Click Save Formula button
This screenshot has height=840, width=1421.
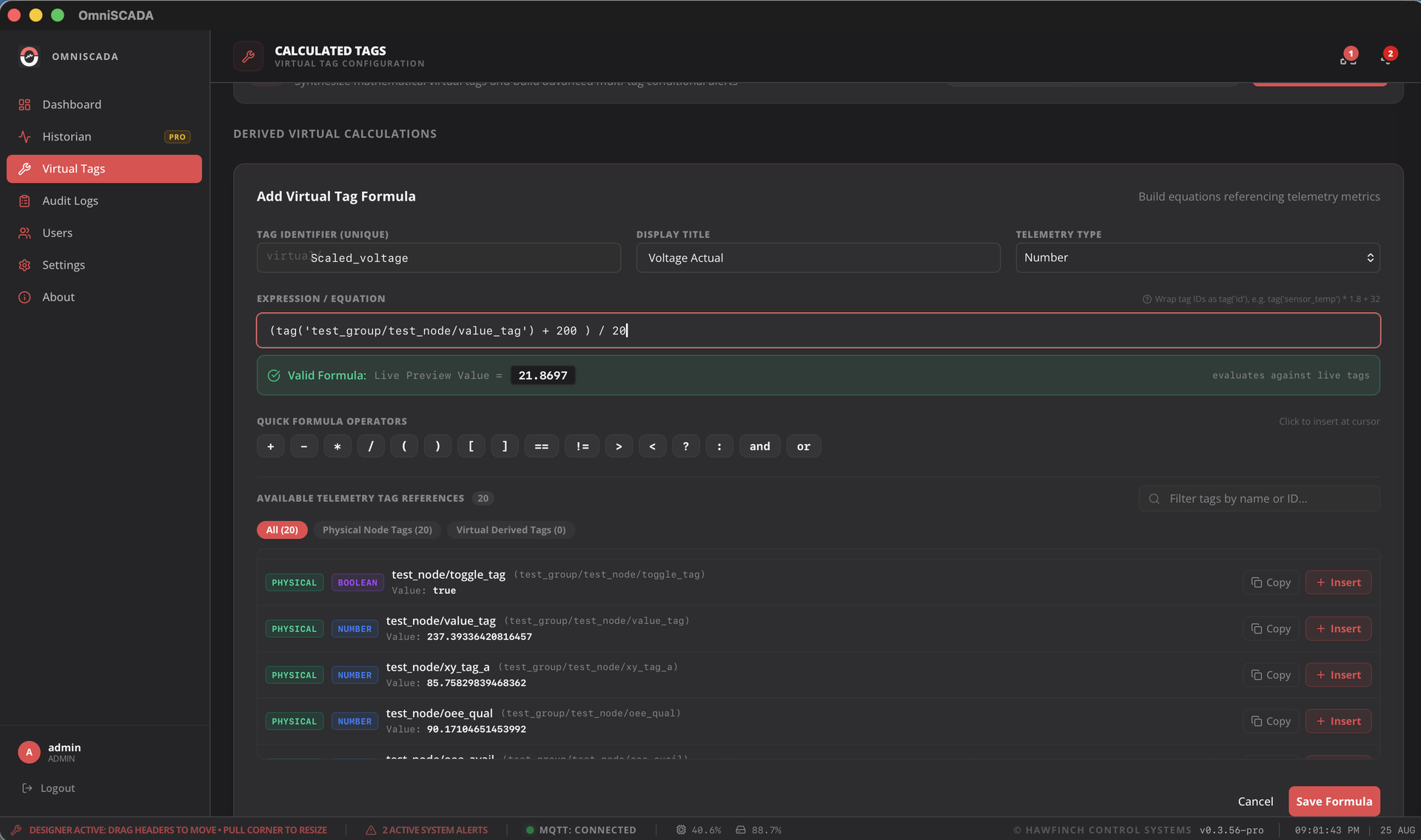click(x=1334, y=802)
